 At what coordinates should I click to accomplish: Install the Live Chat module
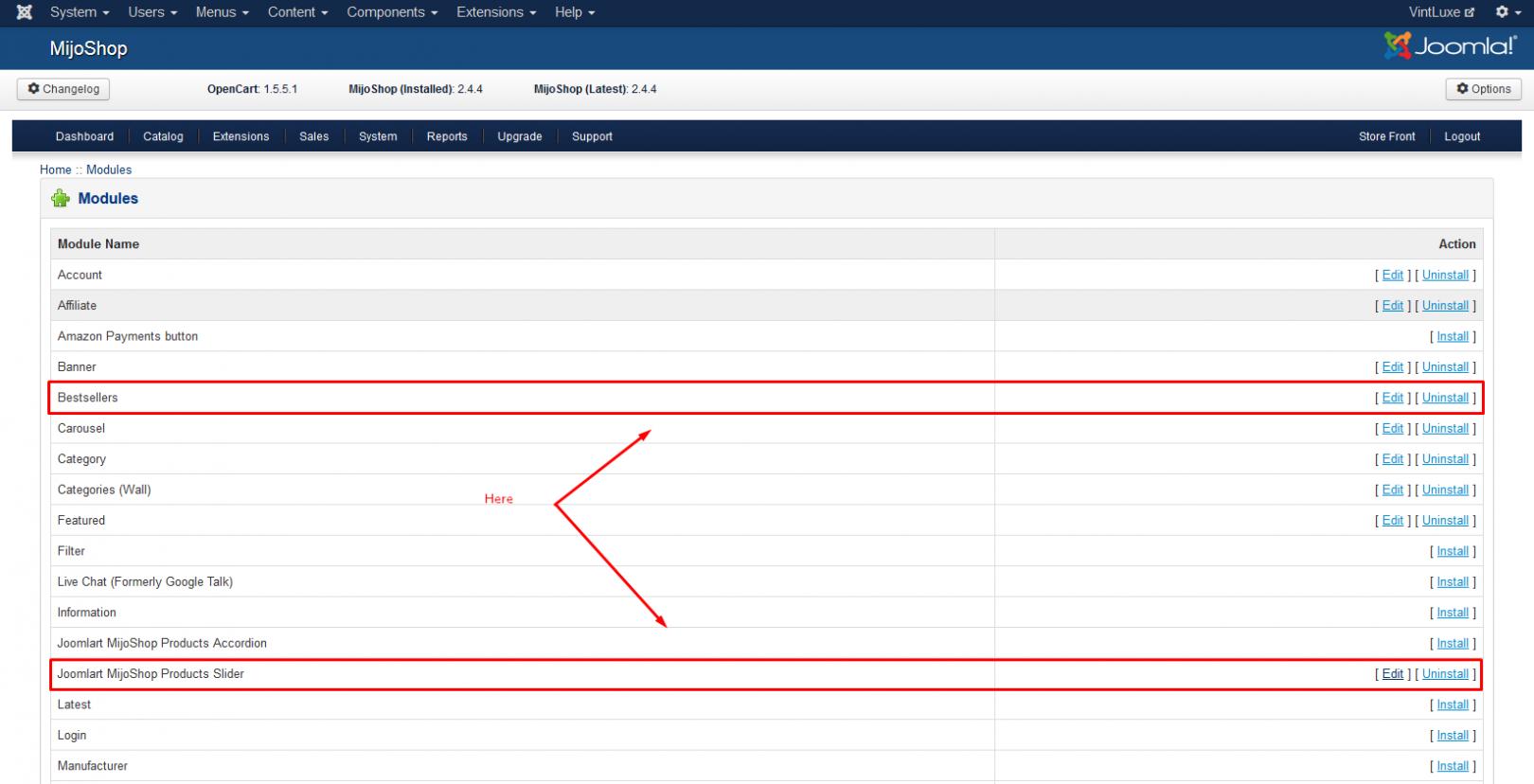pyautogui.click(x=1453, y=581)
